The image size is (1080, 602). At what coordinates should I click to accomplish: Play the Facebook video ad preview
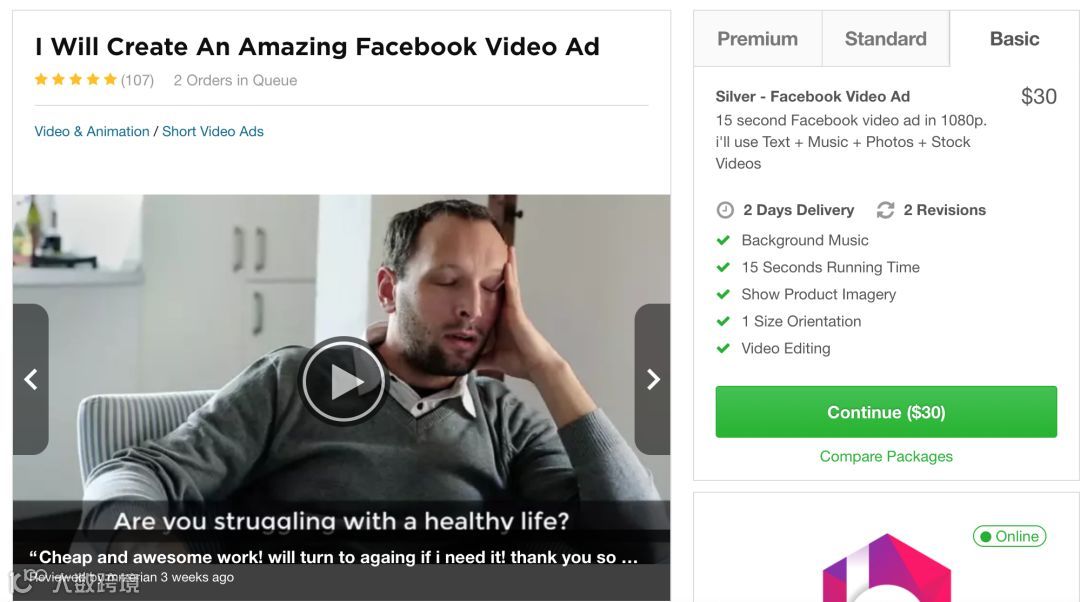[343, 380]
